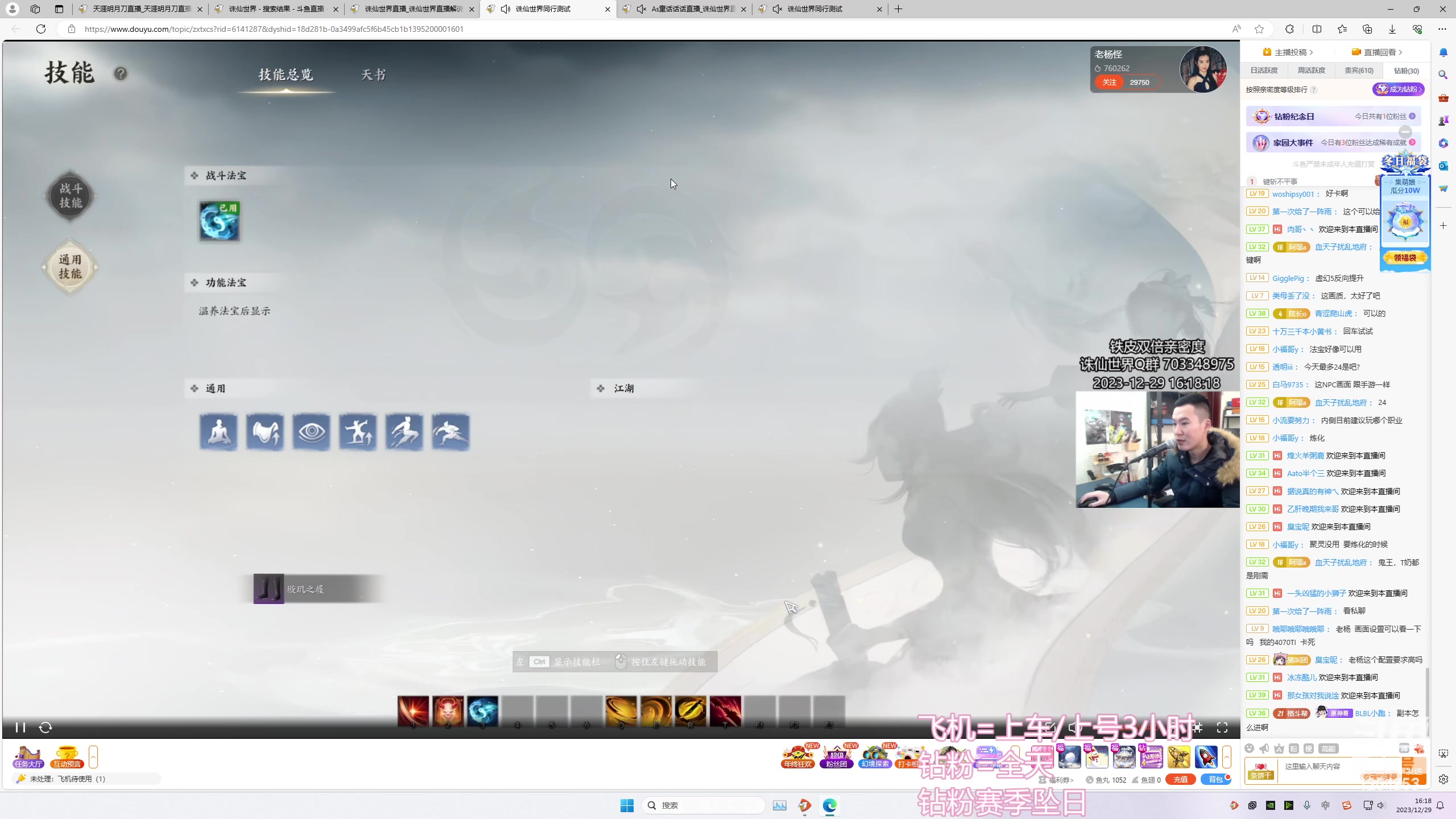Switch to the 天涯明月刀直播 browser tab
Viewport: 1456px width, 819px height.
pyautogui.click(x=140, y=9)
